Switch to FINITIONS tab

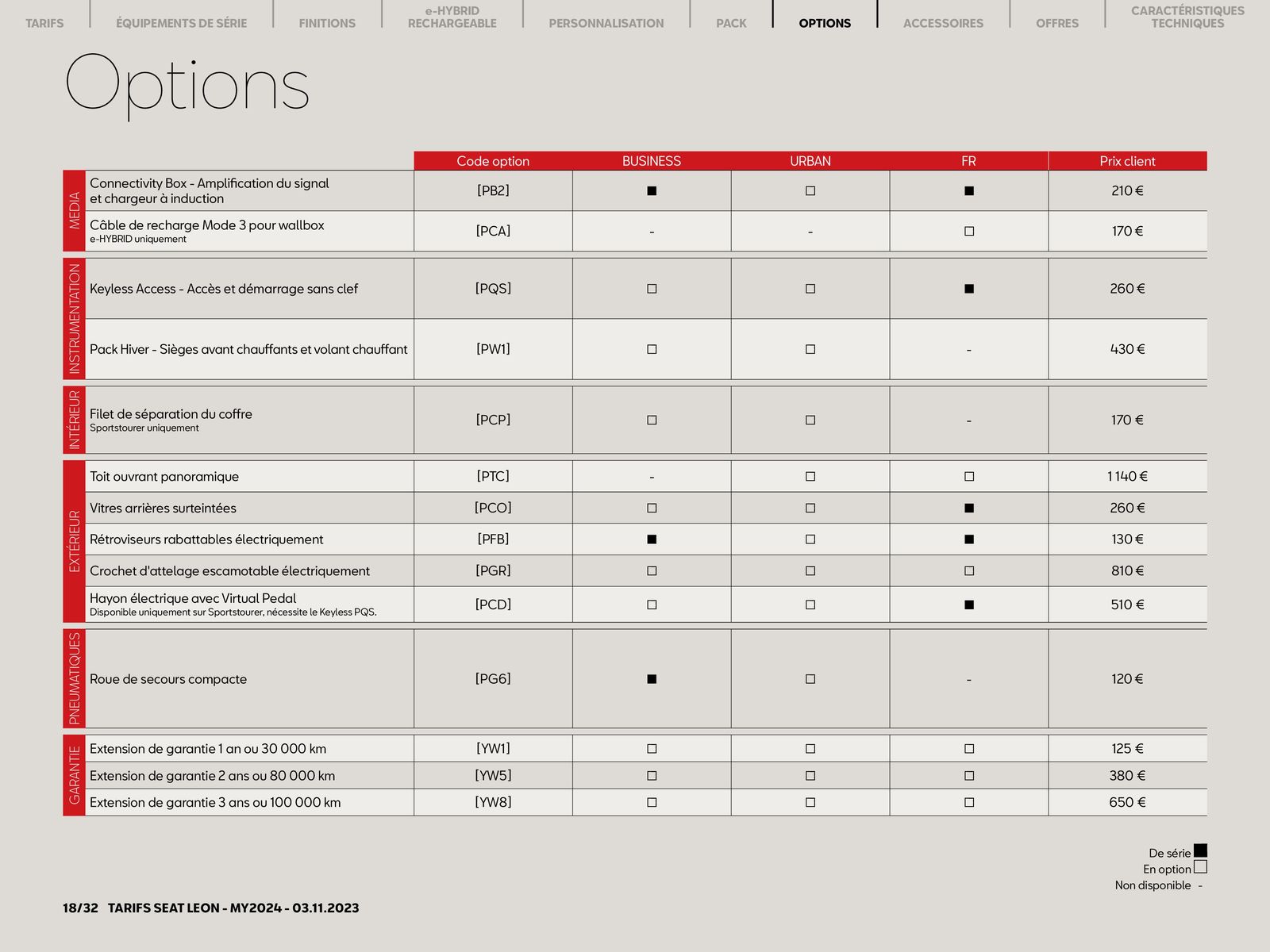(327, 23)
